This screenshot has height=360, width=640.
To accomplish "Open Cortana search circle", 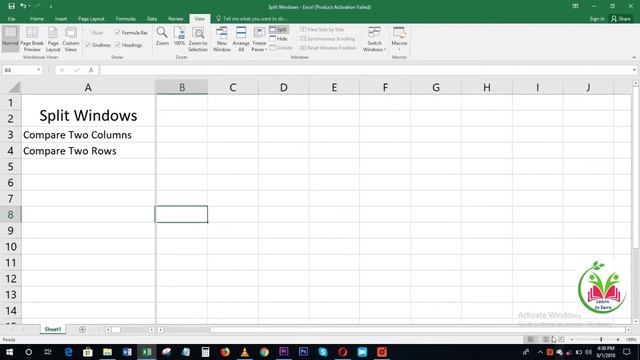I will point(29,352).
